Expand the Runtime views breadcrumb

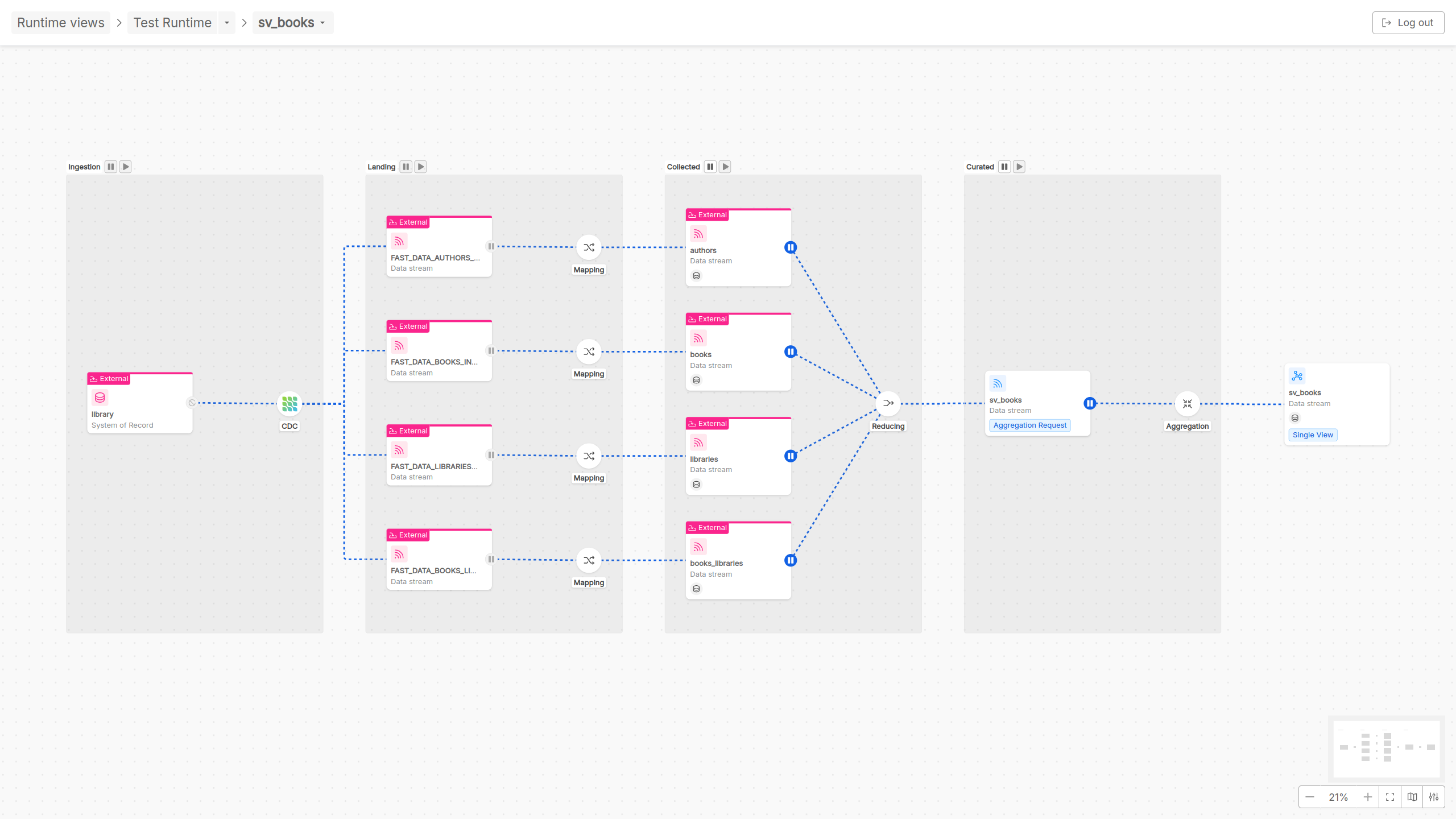pyautogui.click(x=59, y=22)
